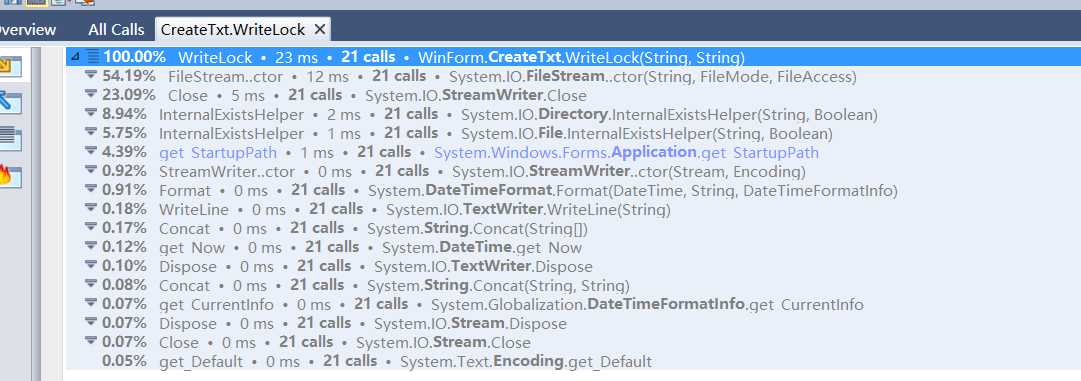Image resolution: width=1081 pixels, height=381 pixels.
Task: Click the blue System.Windows.Forms.Application.get_StartupPath link
Action: coord(626,152)
